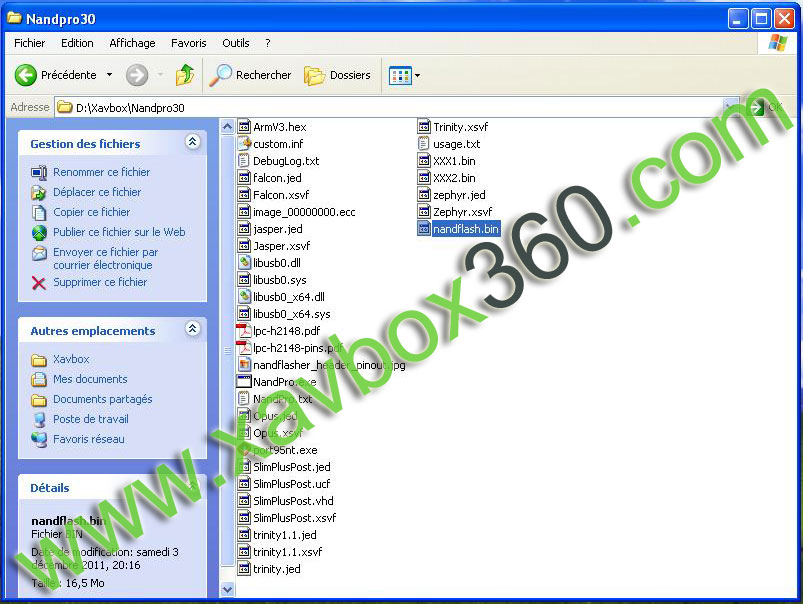803x604 pixels.
Task: Select the trinity.jed file icon
Action: click(244, 569)
